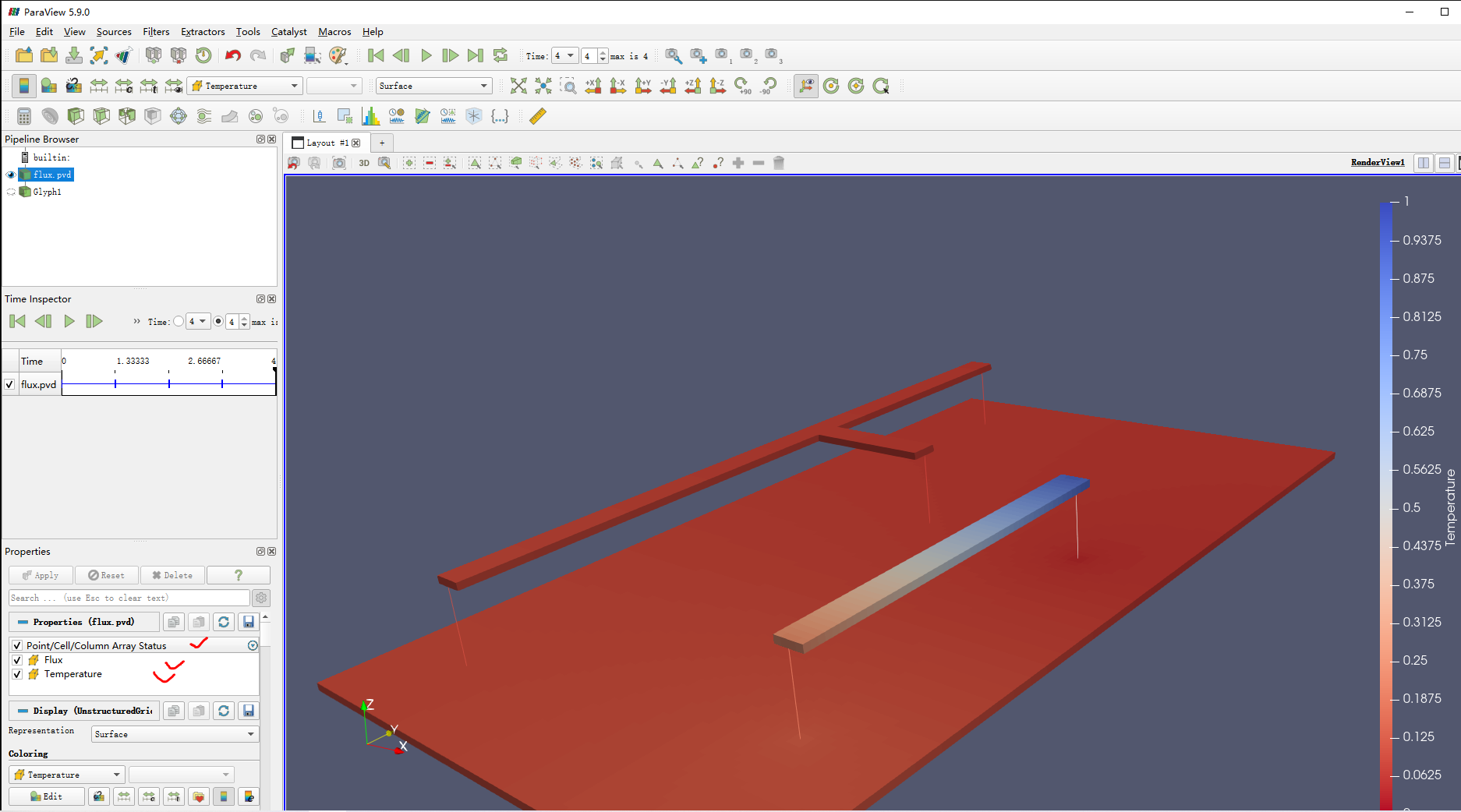Click the yellow Ruler icon
1461x812 pixels.
[538, 116]
